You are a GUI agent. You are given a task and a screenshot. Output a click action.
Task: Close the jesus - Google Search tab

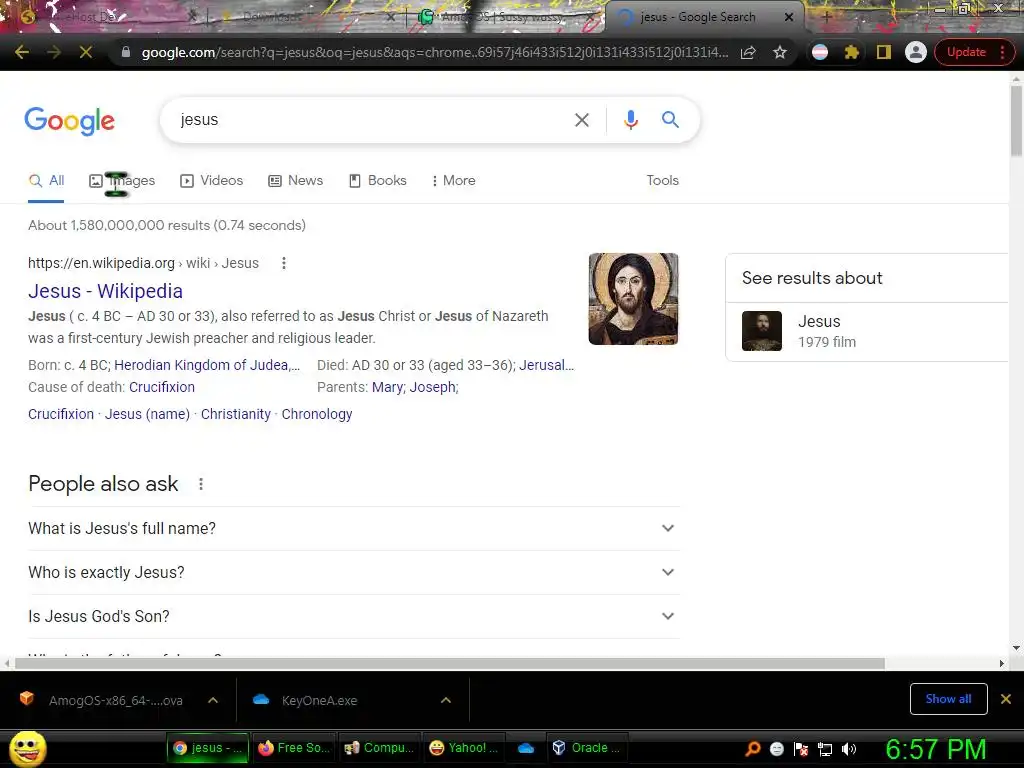point(789,17)
